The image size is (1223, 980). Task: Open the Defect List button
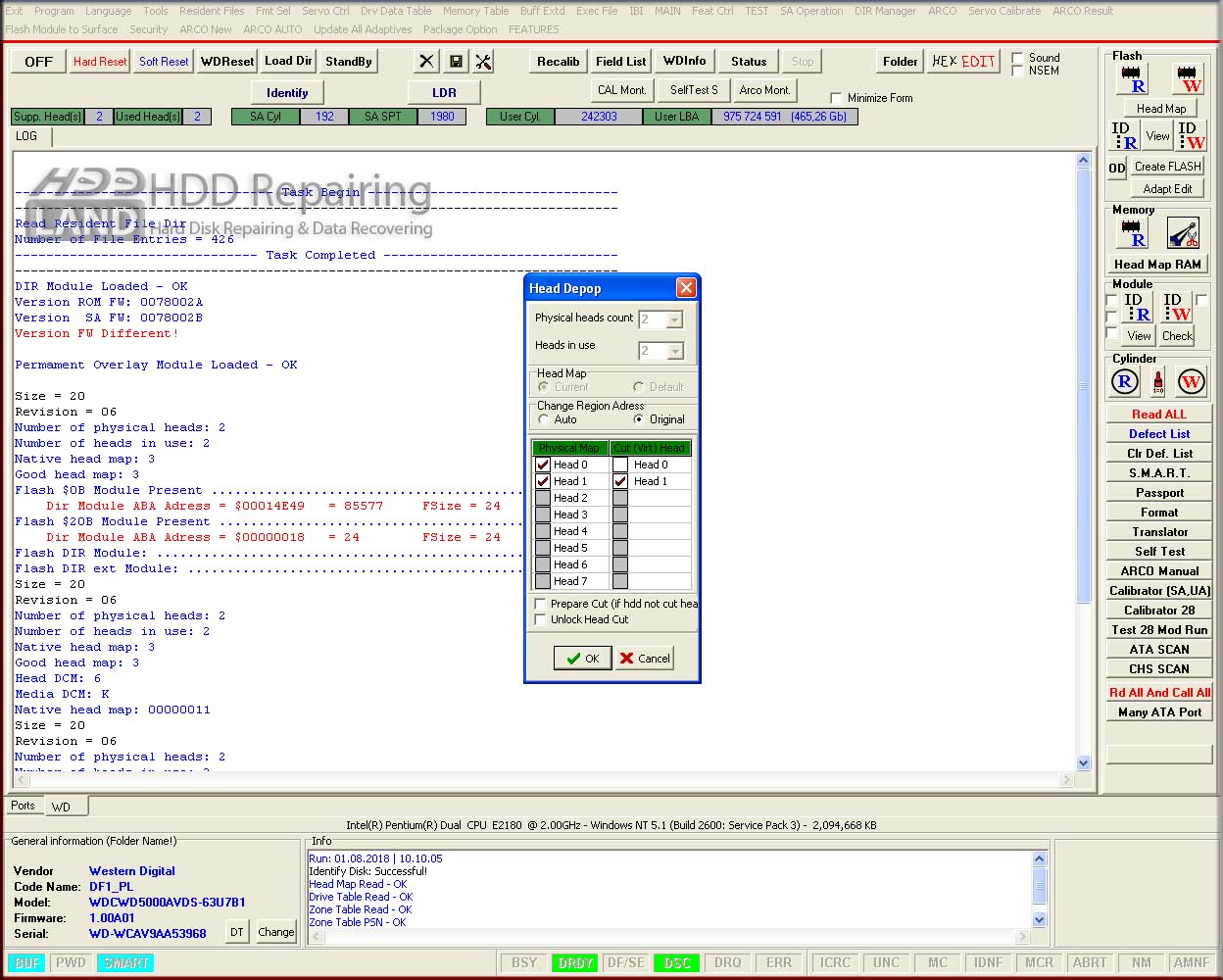1159,434
